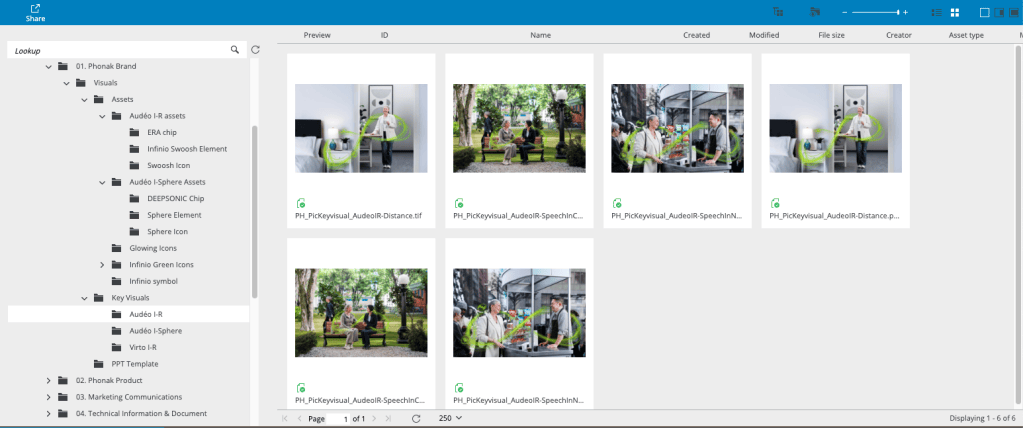Click the PH_PicKeyvisual_AudeoIR-Distance.p... file name
The height and width of the screenshot is (428, 1023).
(834, 215)
